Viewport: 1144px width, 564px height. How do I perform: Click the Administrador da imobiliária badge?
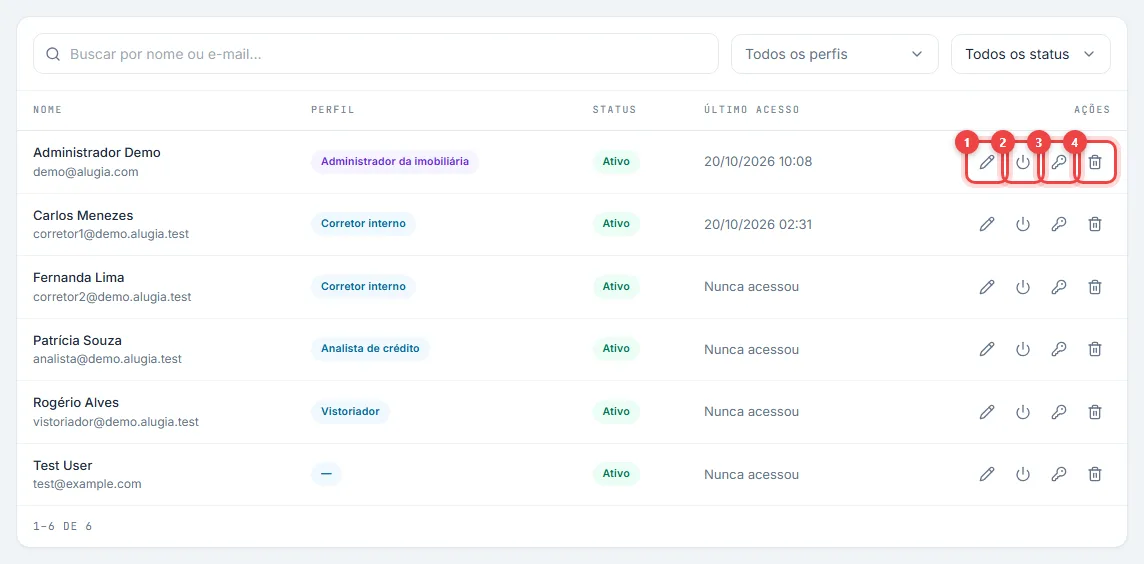click(395, 161)
